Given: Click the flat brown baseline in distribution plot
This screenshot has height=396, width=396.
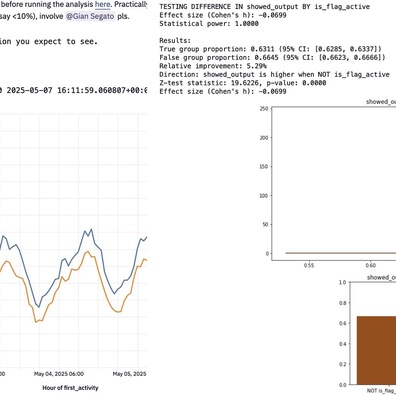Looking at the screenshot, I should pyautogui.click(x=341, y=253).
